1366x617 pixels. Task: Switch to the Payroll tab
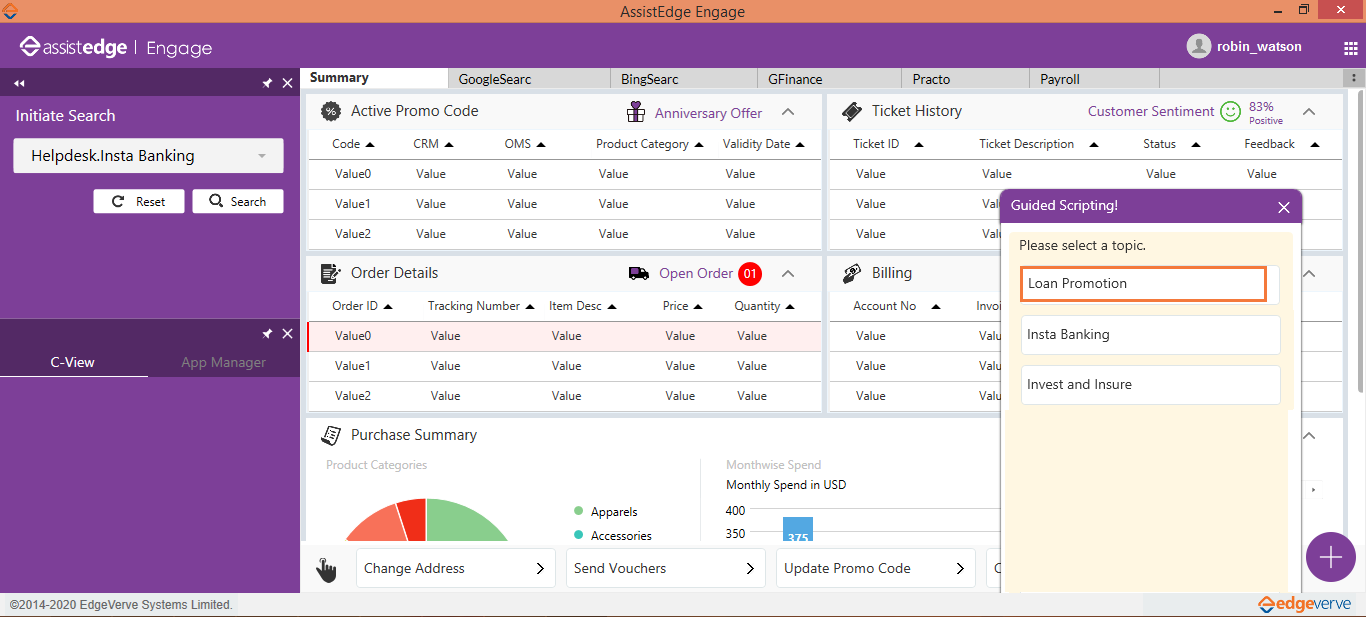tap(1094, 78)
